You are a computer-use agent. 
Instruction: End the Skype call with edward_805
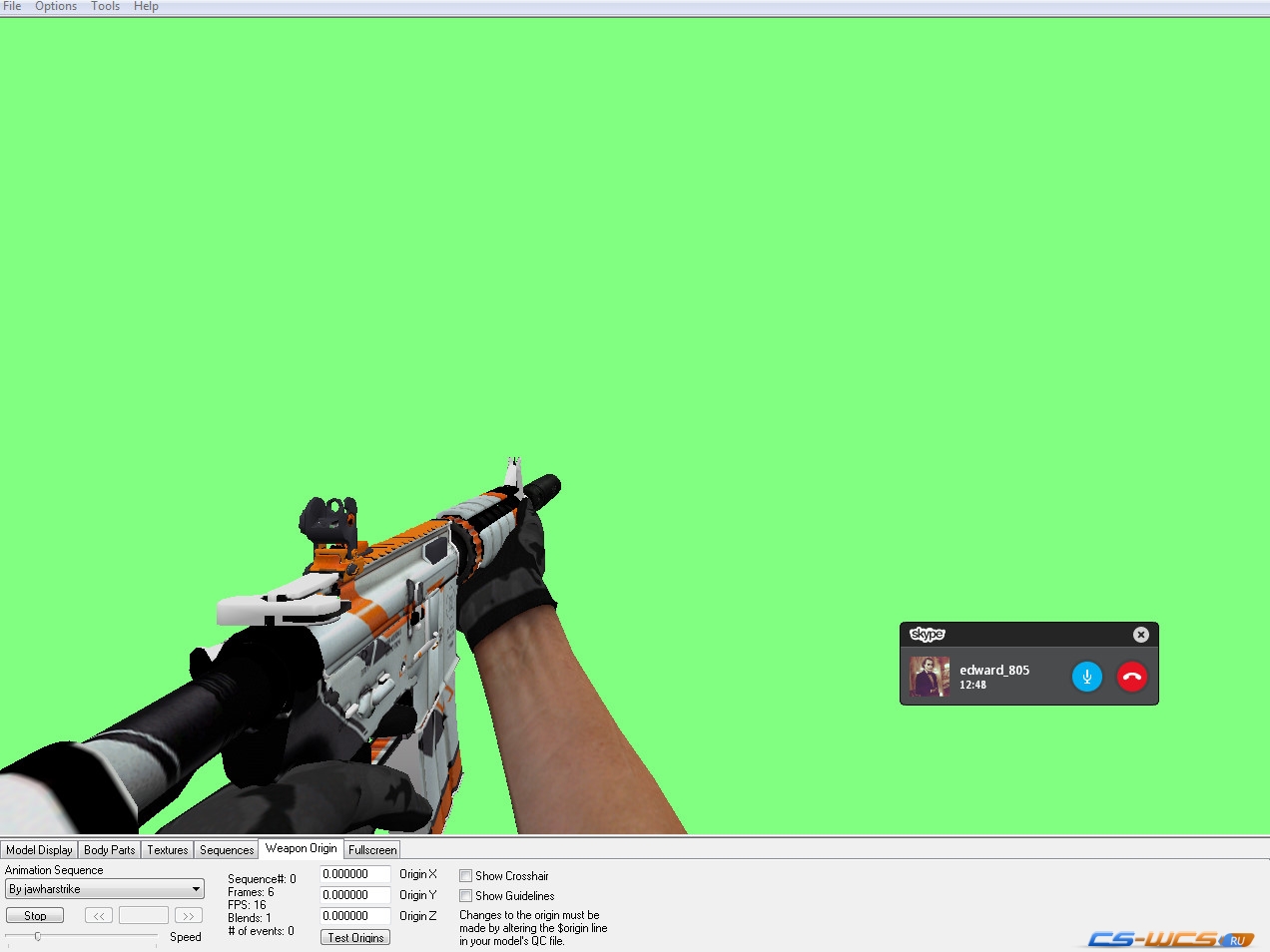point(1131,677)
